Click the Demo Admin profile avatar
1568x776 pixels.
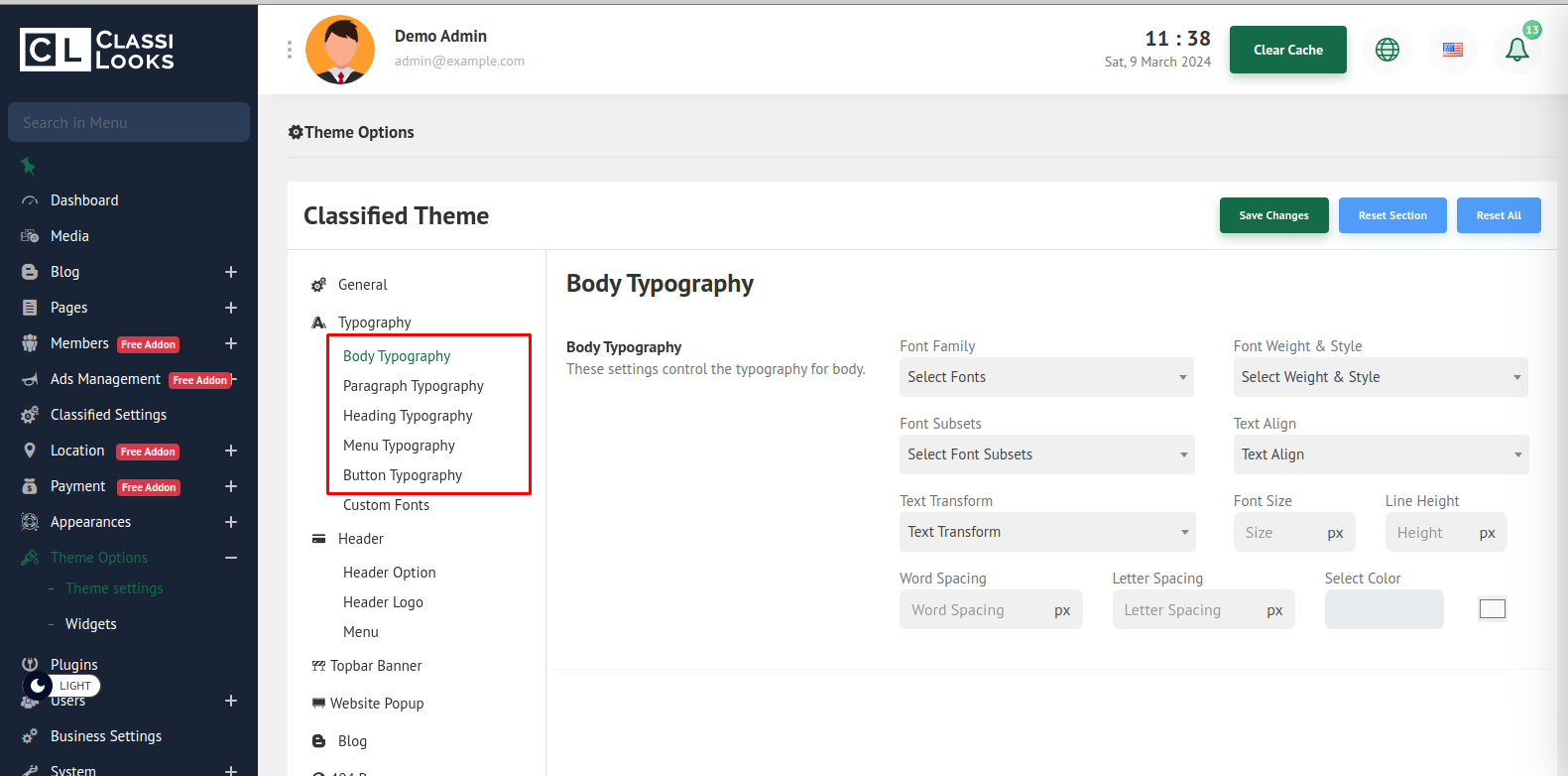(340, 50)
